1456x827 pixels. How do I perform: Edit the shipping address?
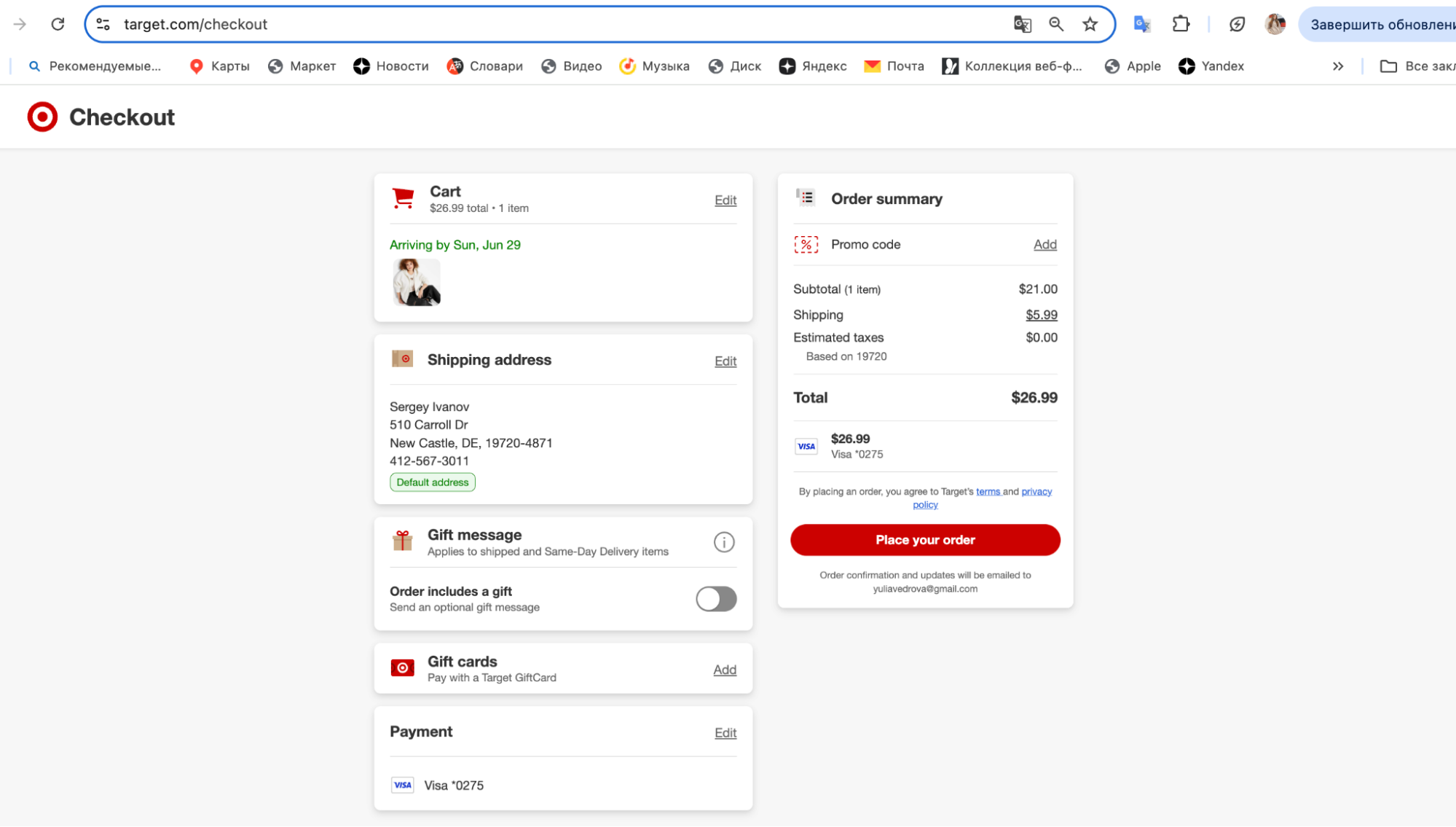(725, 361)
